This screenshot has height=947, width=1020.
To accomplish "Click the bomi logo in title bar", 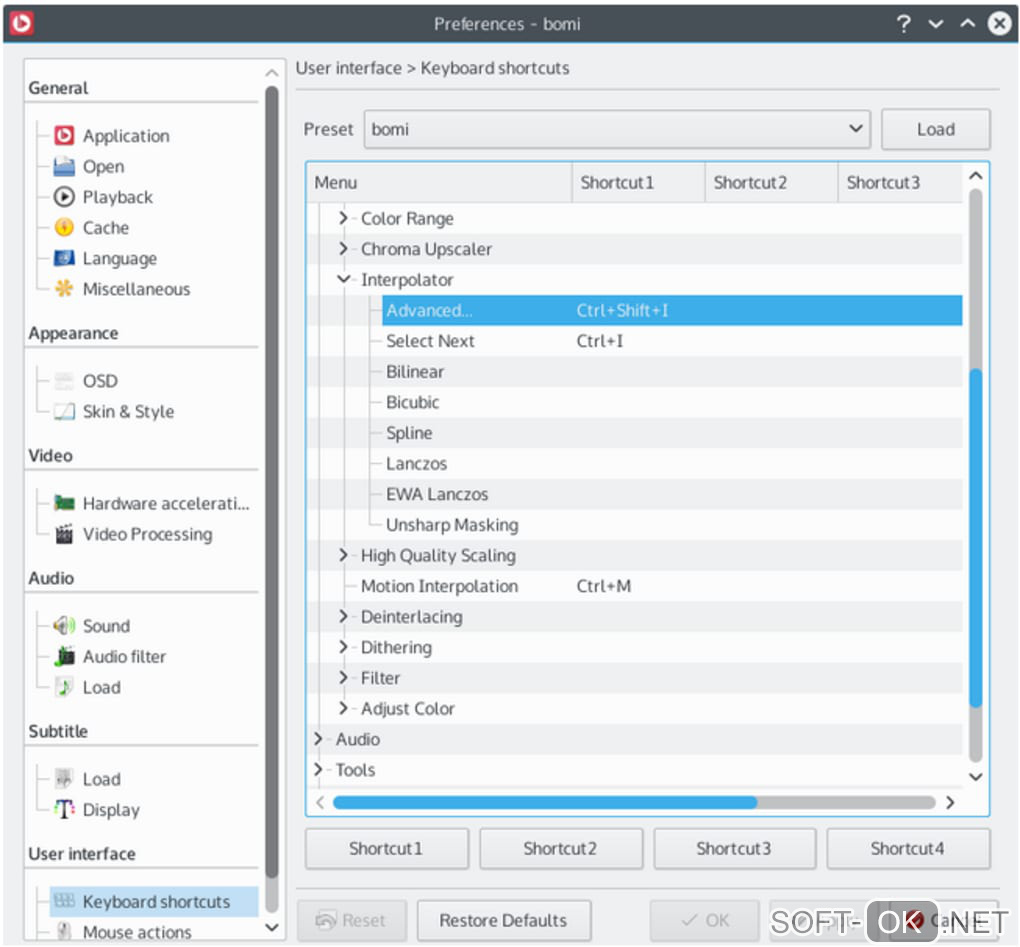I will 21,23.
